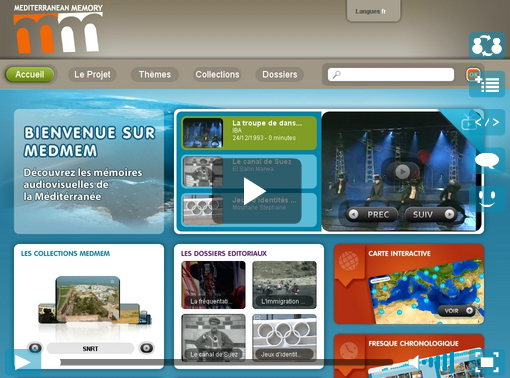Go to previous collection before SNRT
510x378 pixels.
pyautogui.click(x=35, y=348)
